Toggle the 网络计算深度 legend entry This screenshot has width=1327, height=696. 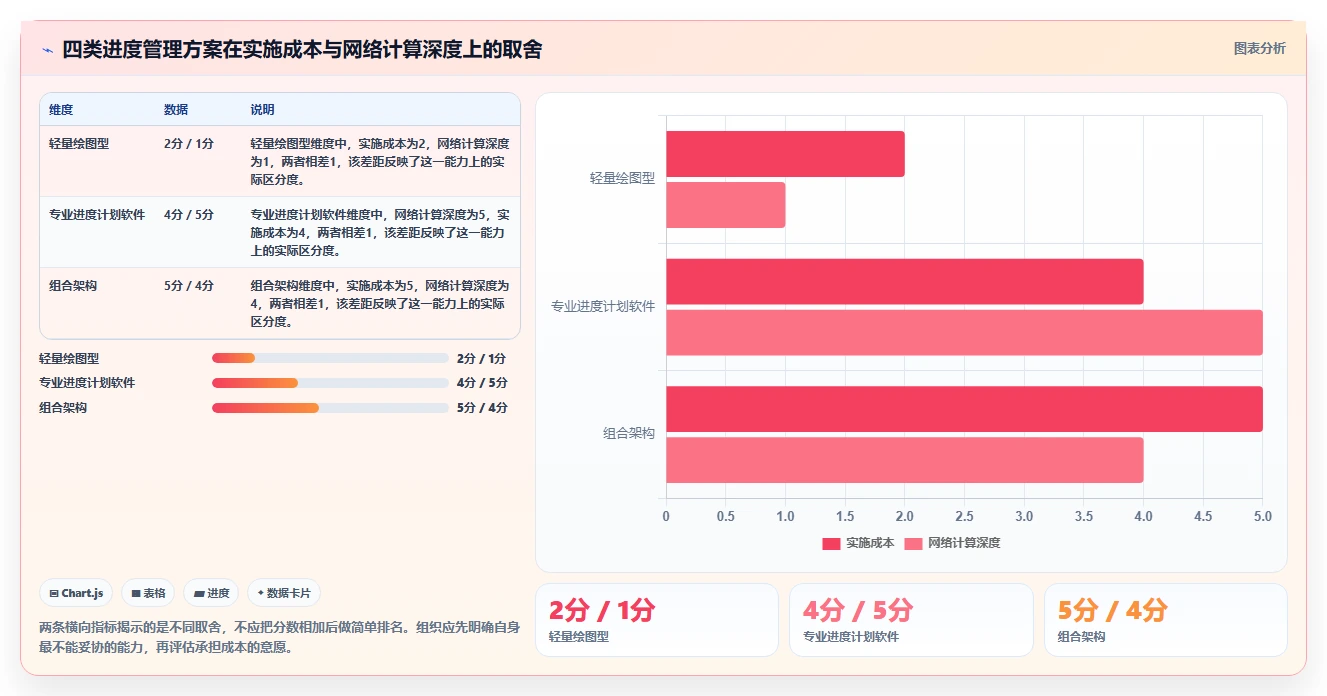(x=952, y=543)
